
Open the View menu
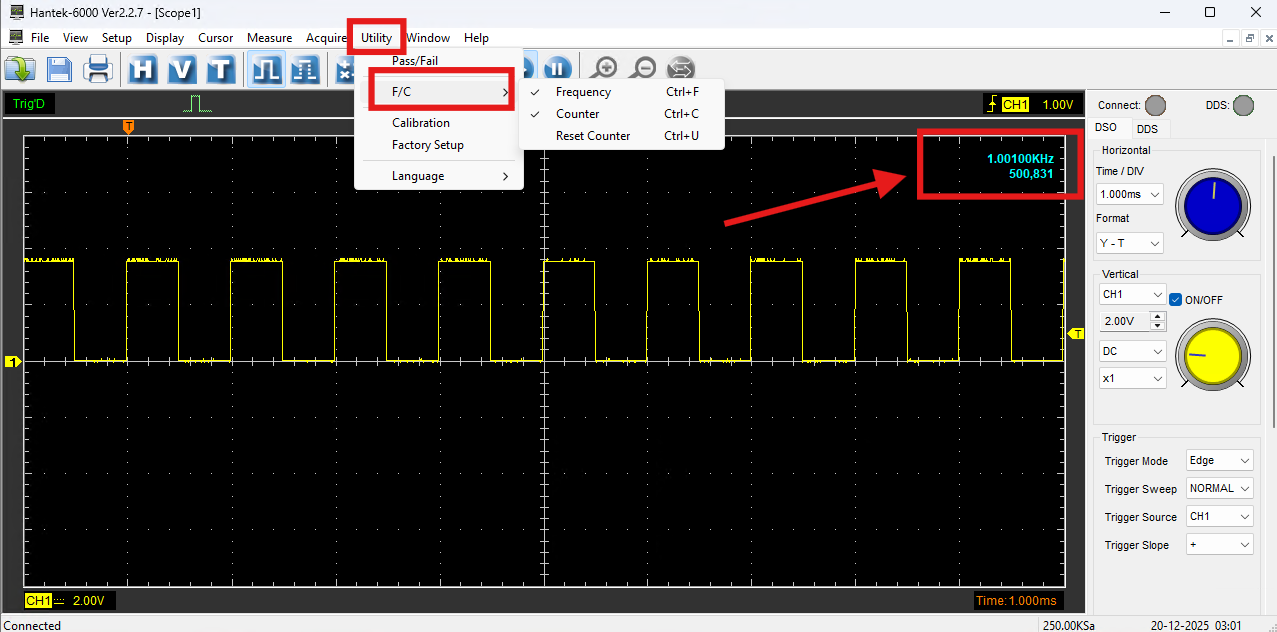pyautogui.click(x=75, y=38)
